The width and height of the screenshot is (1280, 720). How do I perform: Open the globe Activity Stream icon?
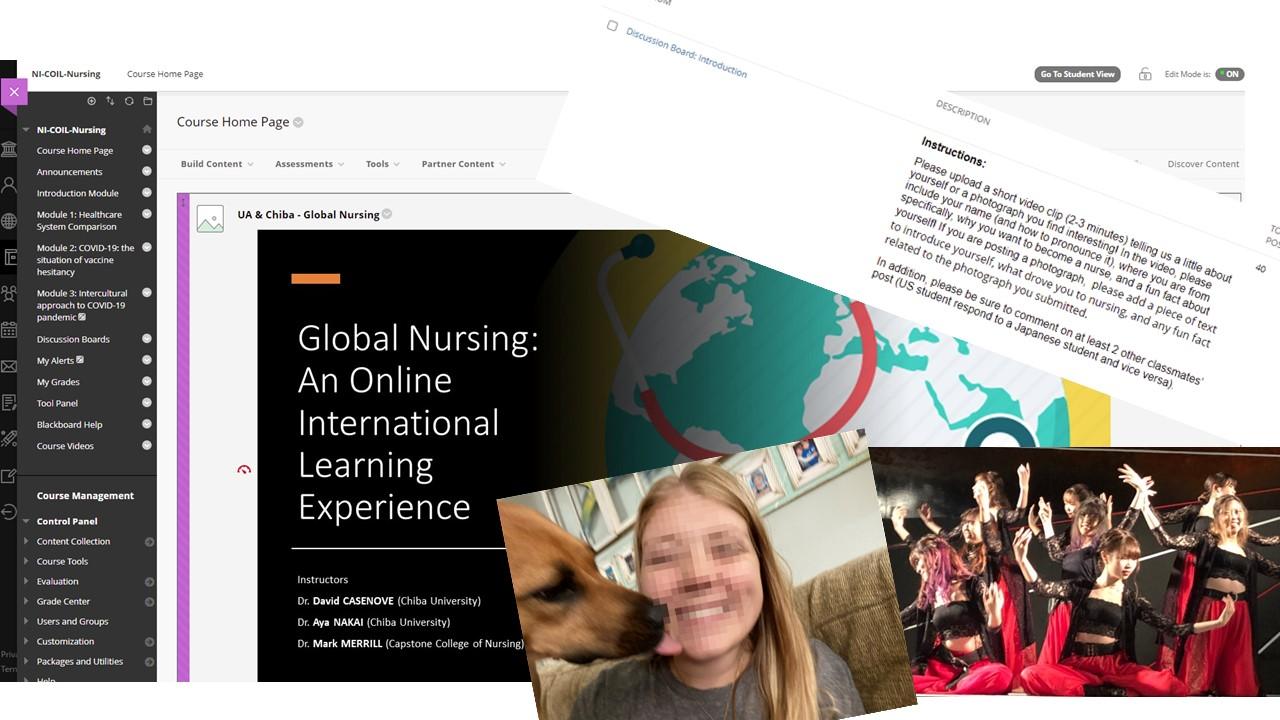[x=9, y=221]
